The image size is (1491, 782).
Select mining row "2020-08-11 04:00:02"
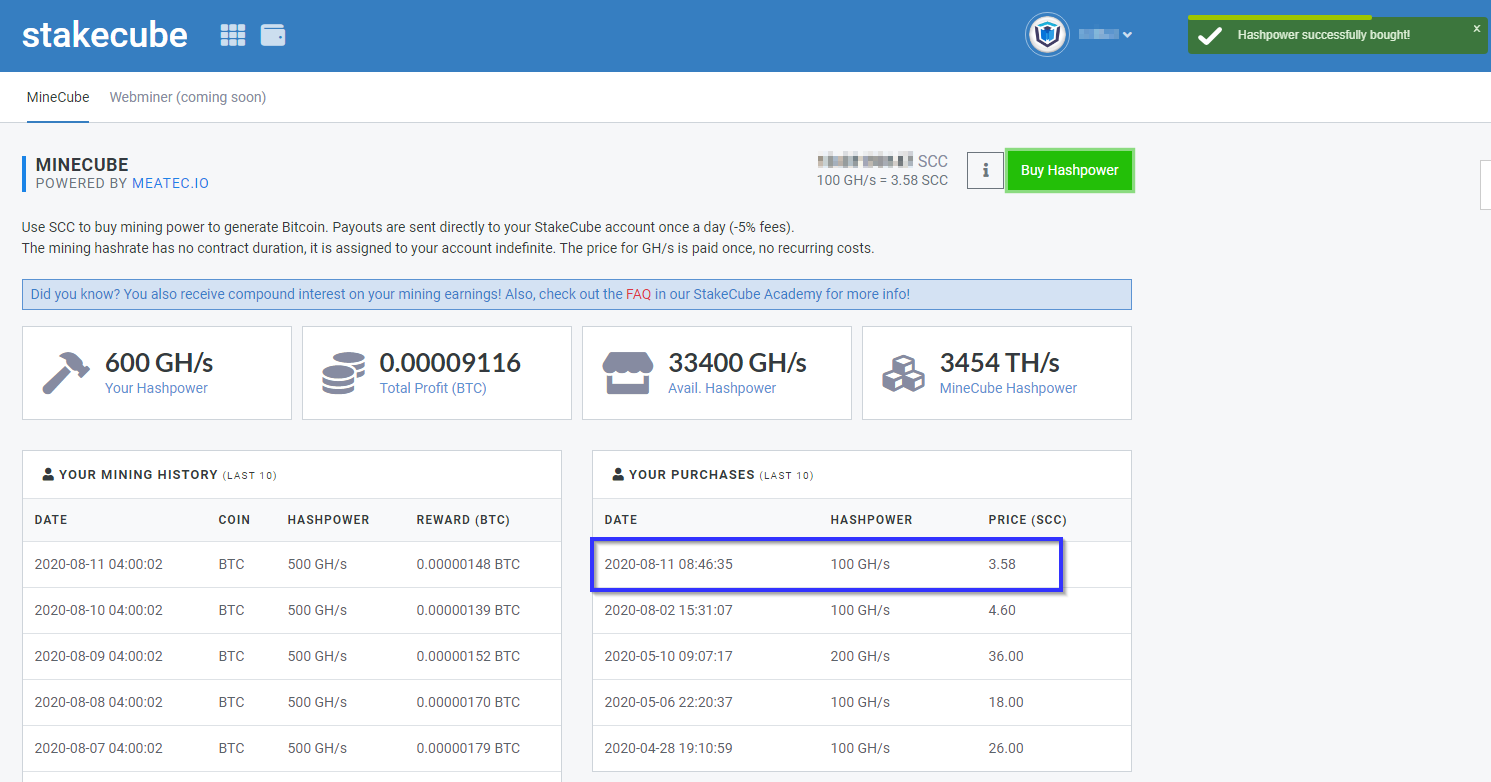pyautogui.click(x=292, y=565)
